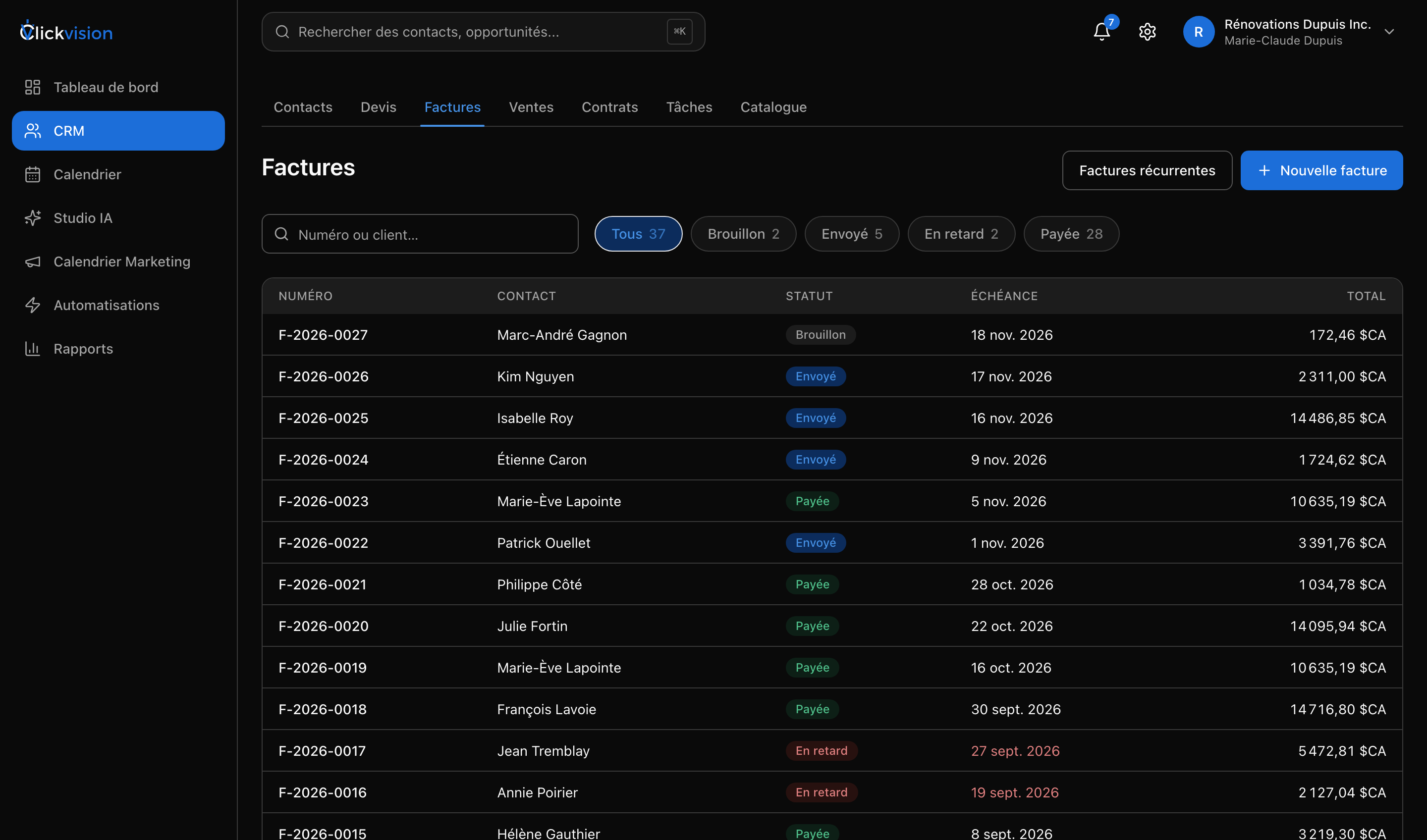1427x840 pixels.
Task: Switch to the Contacts tab
Action: [x=303, y=107]
